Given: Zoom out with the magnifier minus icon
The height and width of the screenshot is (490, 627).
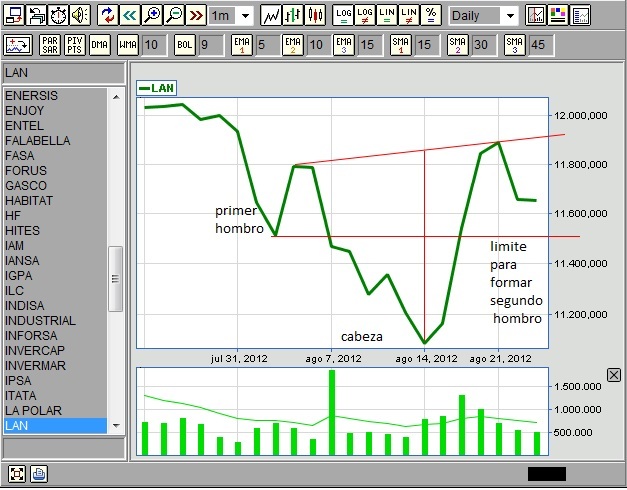Looking at the screenshot, I should 174,16.
